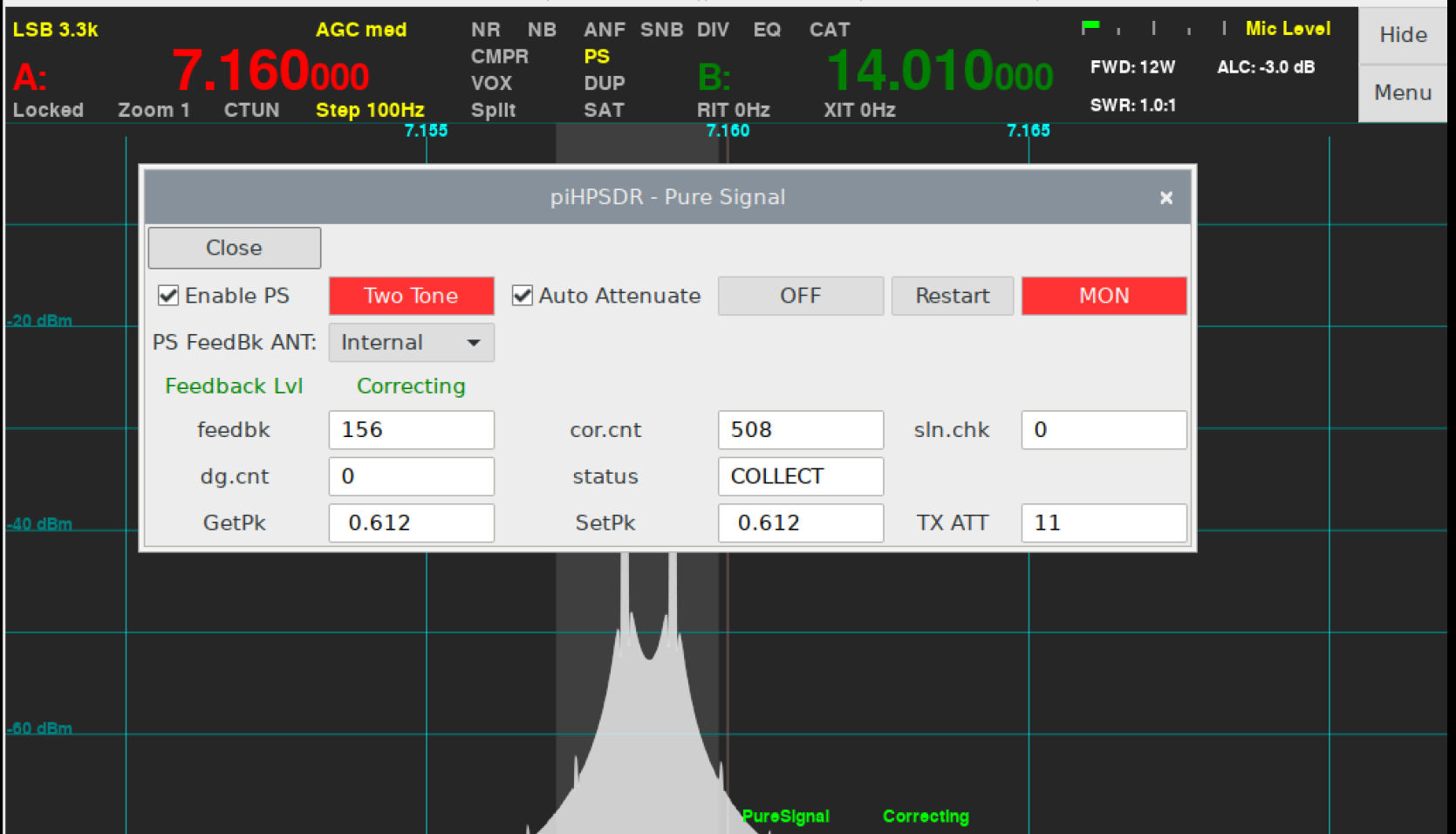This screenshot has height=834, width=1456.
Task: Click the SAT indicator
Action: (x=604, y=110)
